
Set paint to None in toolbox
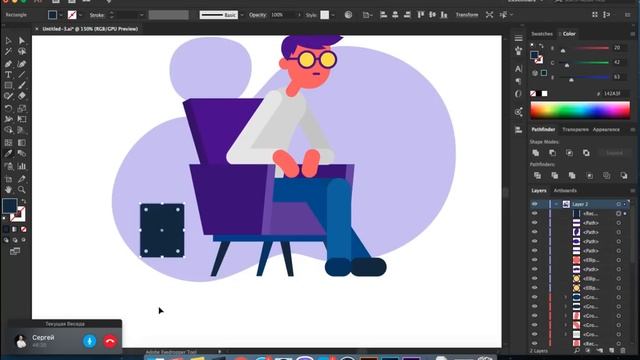[x=23, y=229]
